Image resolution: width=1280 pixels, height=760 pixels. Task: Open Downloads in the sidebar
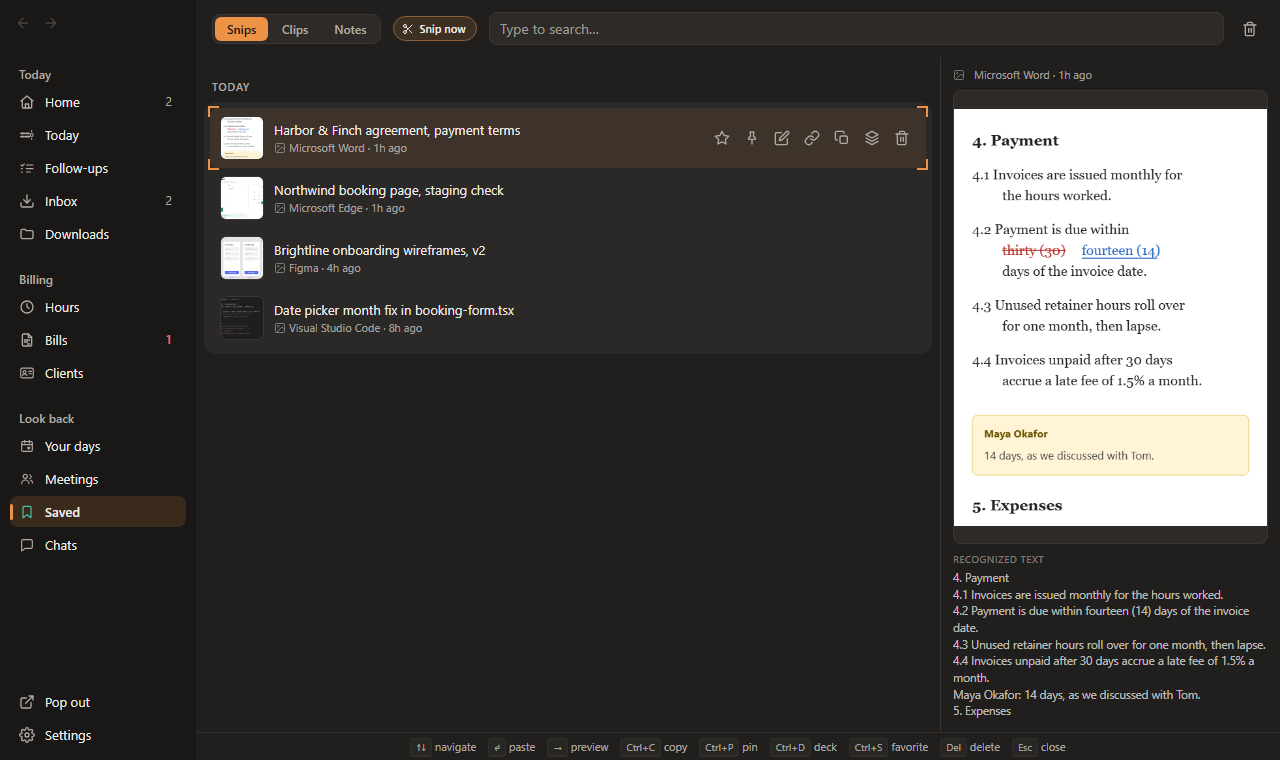98,234
